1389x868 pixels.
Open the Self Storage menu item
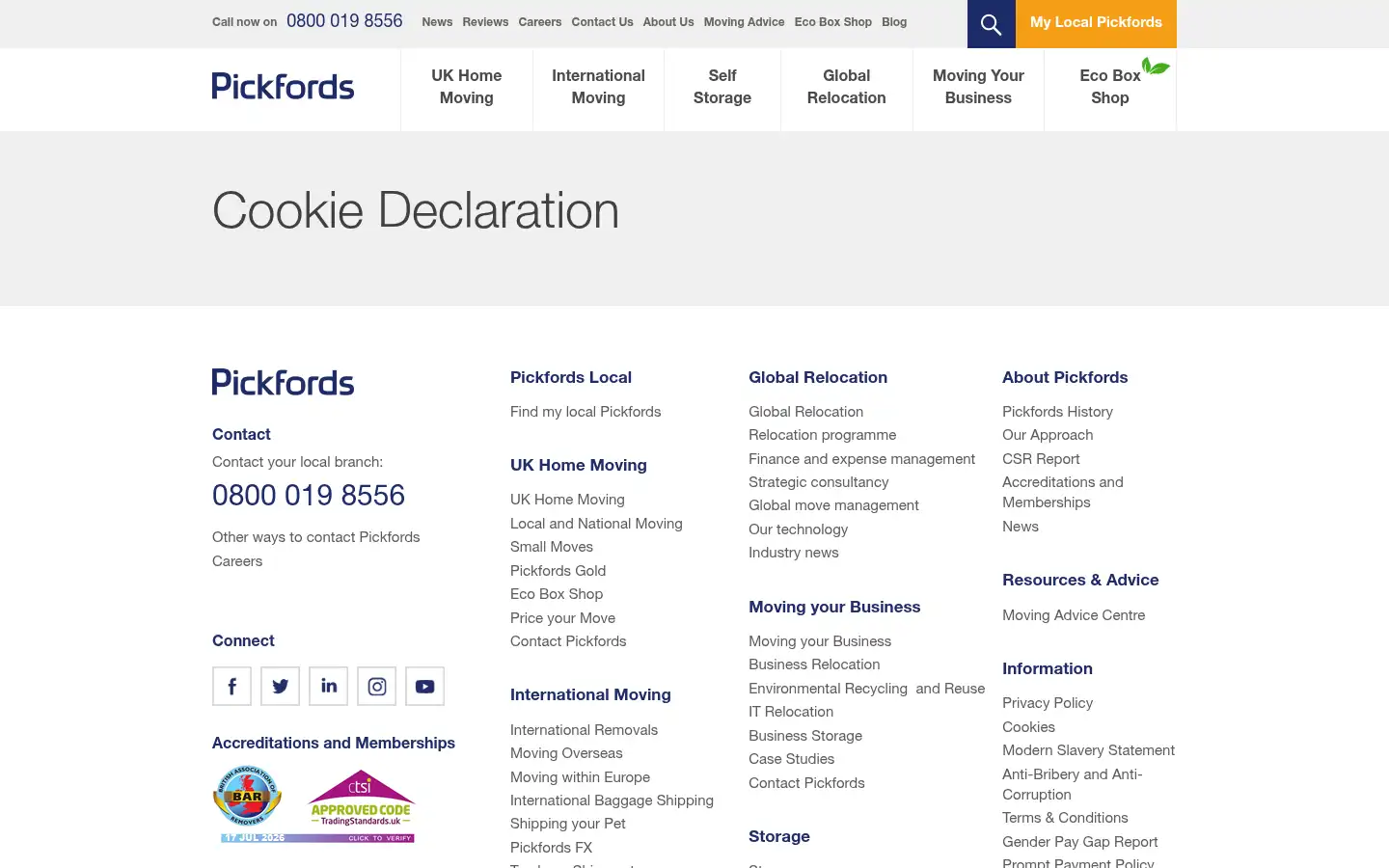click(722, 87)
